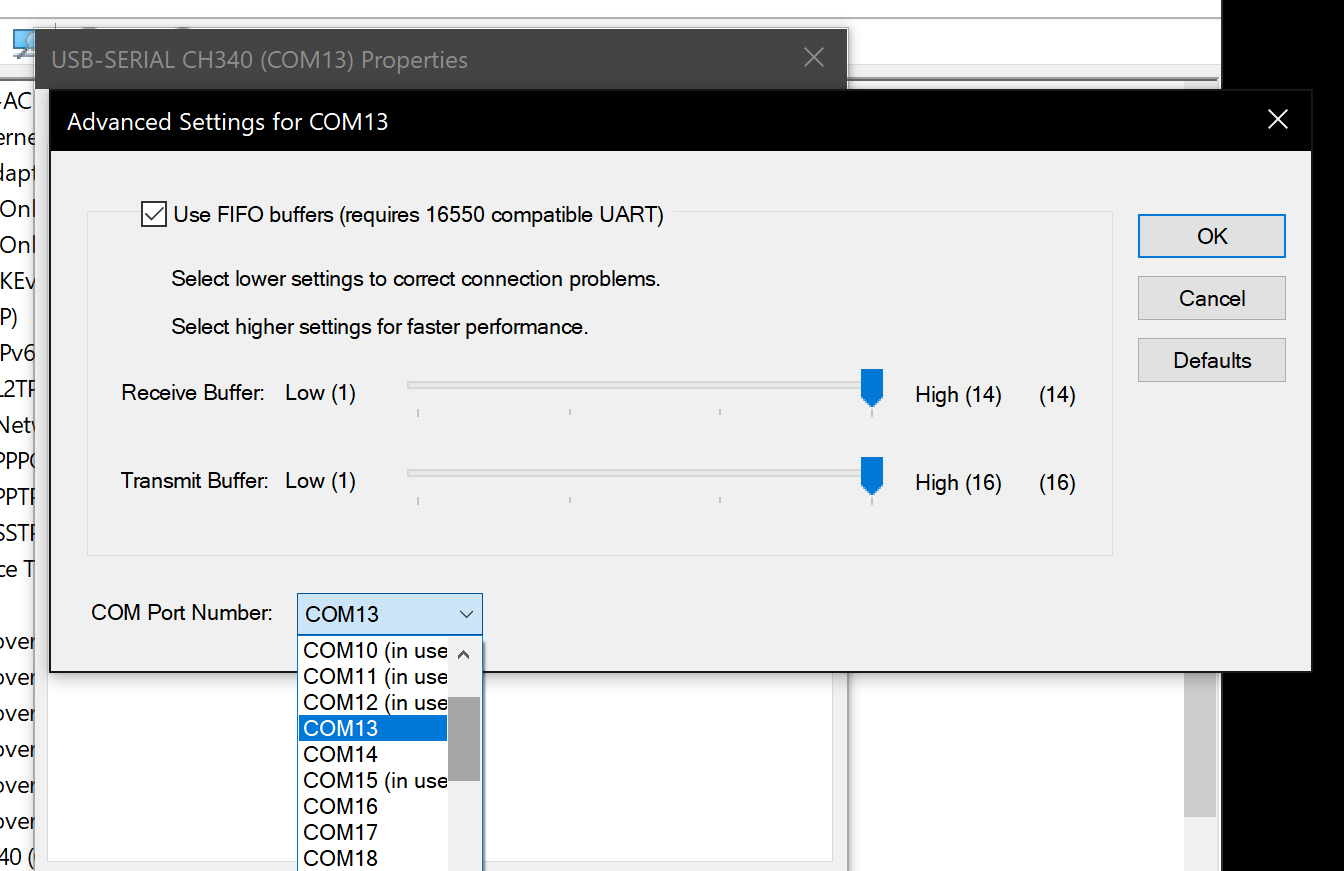
Task: Select highlighted COM13 in list
Action: [x=373, y=728]
